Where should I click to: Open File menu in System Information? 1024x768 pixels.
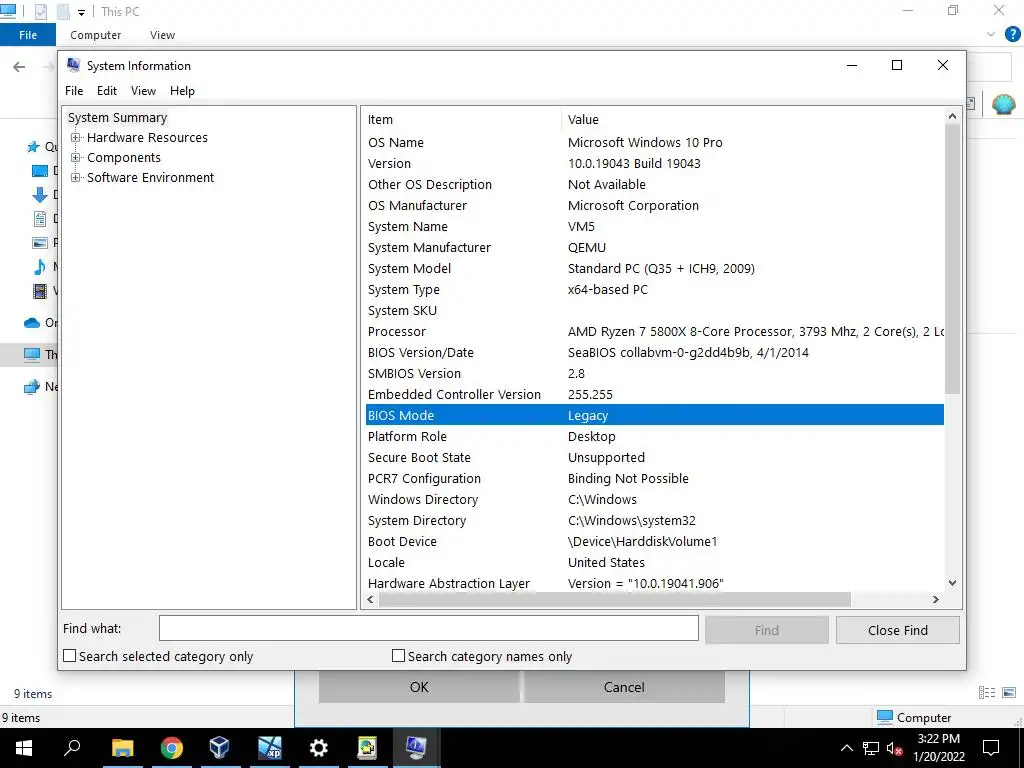coord(74,91)
